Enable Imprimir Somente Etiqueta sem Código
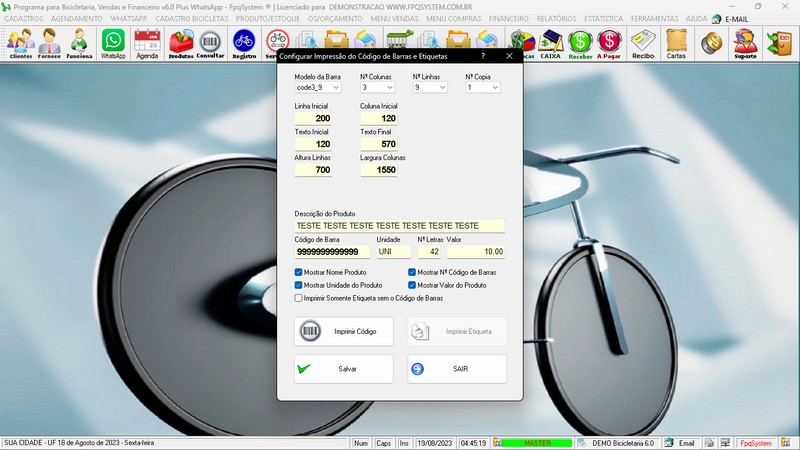The image size is (800, 450). pyautogui.click(x=299, y=298)
